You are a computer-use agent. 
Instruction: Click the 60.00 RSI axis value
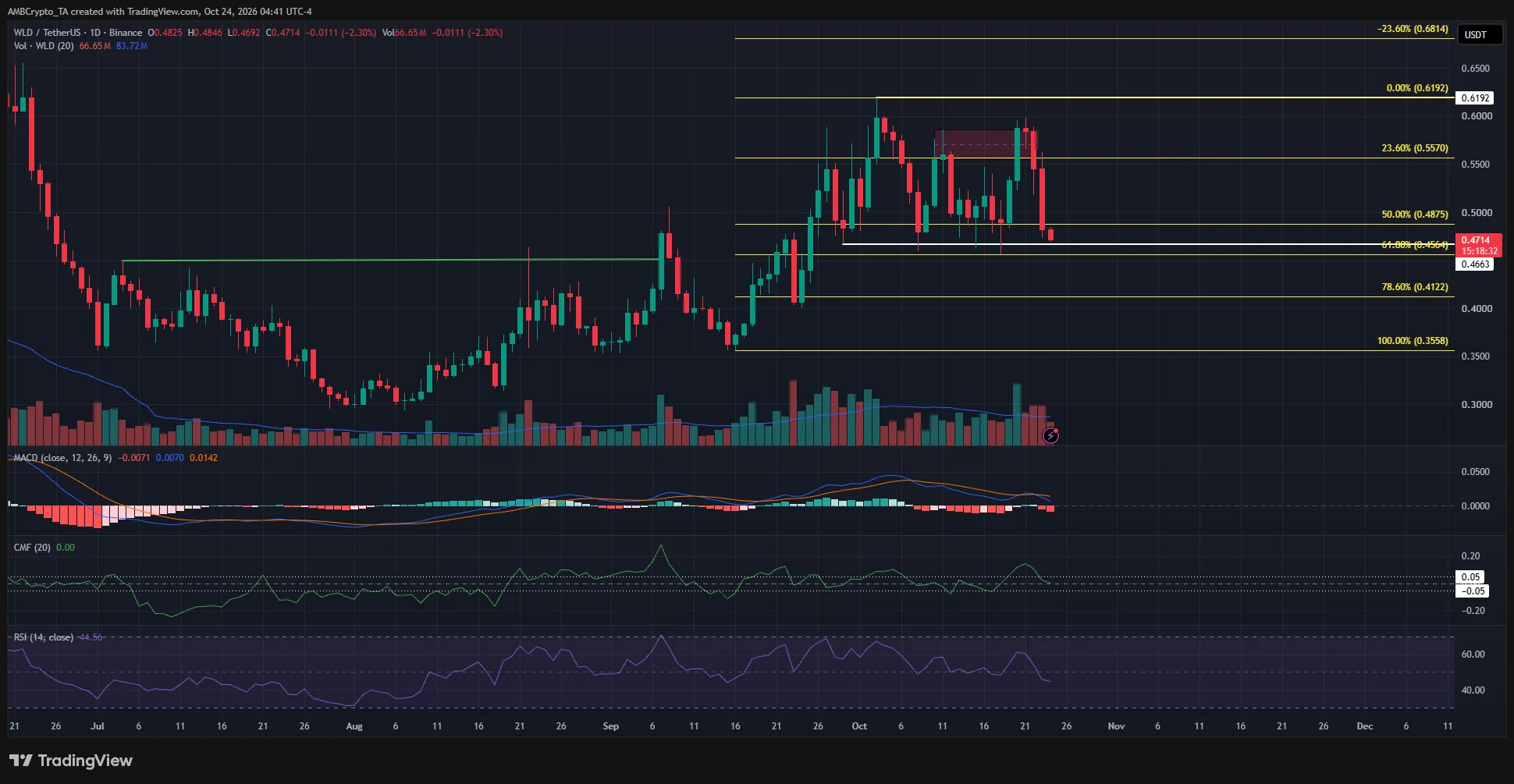(x=1473, y=655)
